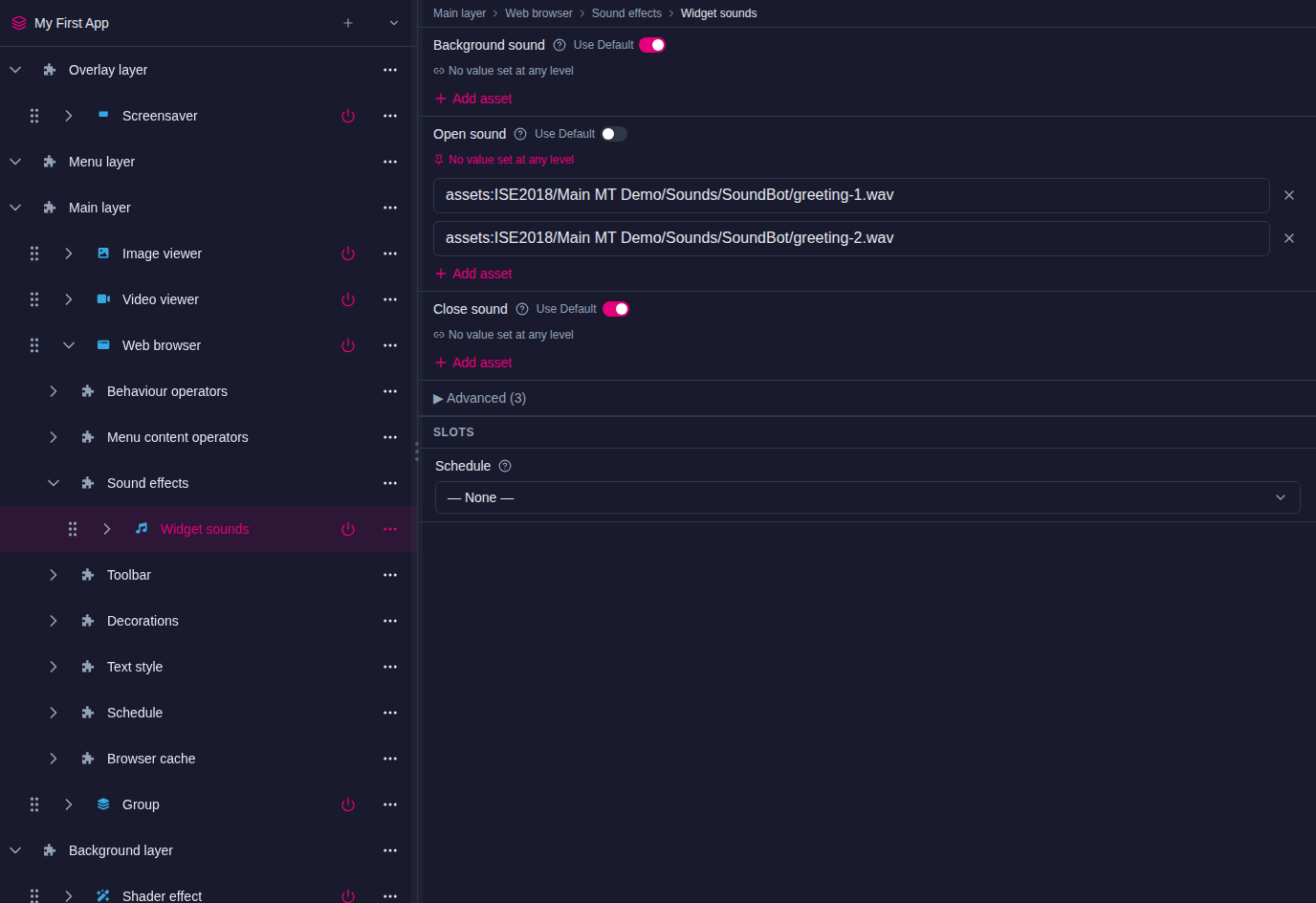Click the Open sound help icon

pos(520,134)
